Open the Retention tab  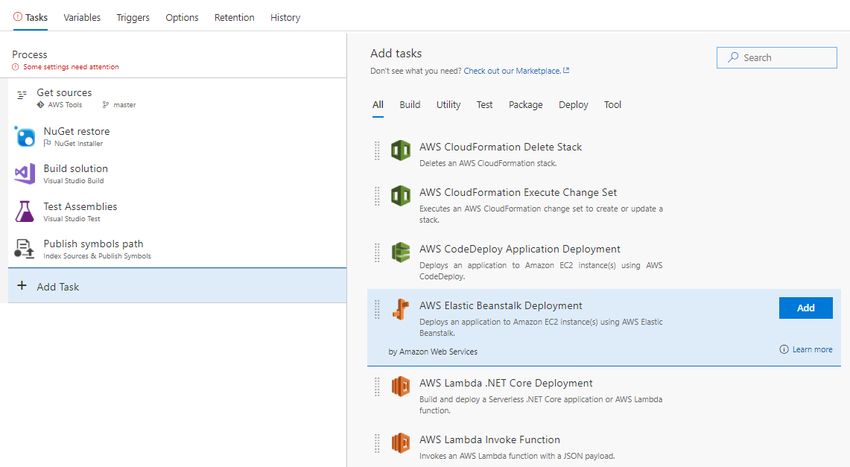(234, 17)
